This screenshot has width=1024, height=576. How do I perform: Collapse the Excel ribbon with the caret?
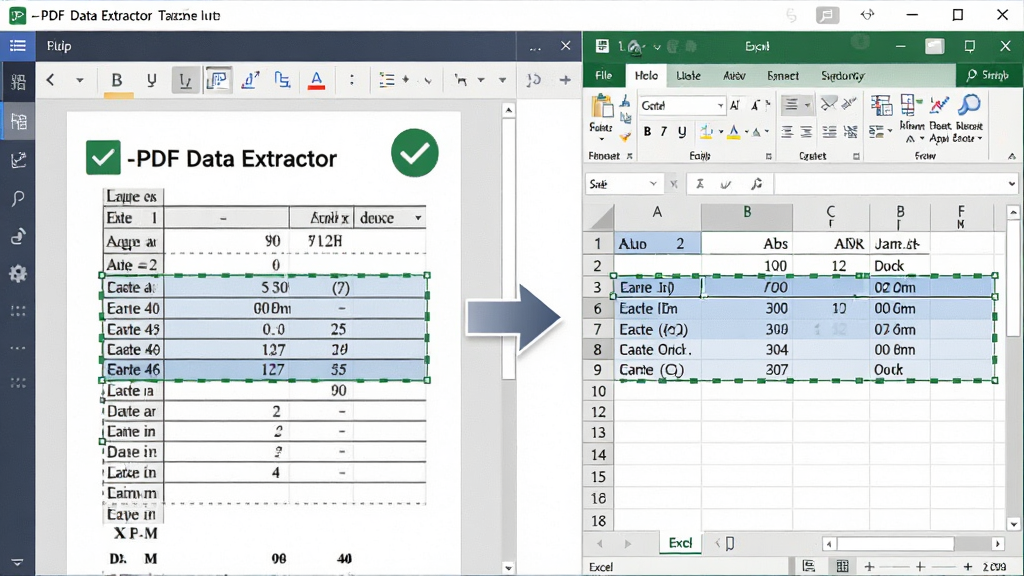coord(1012,157)
